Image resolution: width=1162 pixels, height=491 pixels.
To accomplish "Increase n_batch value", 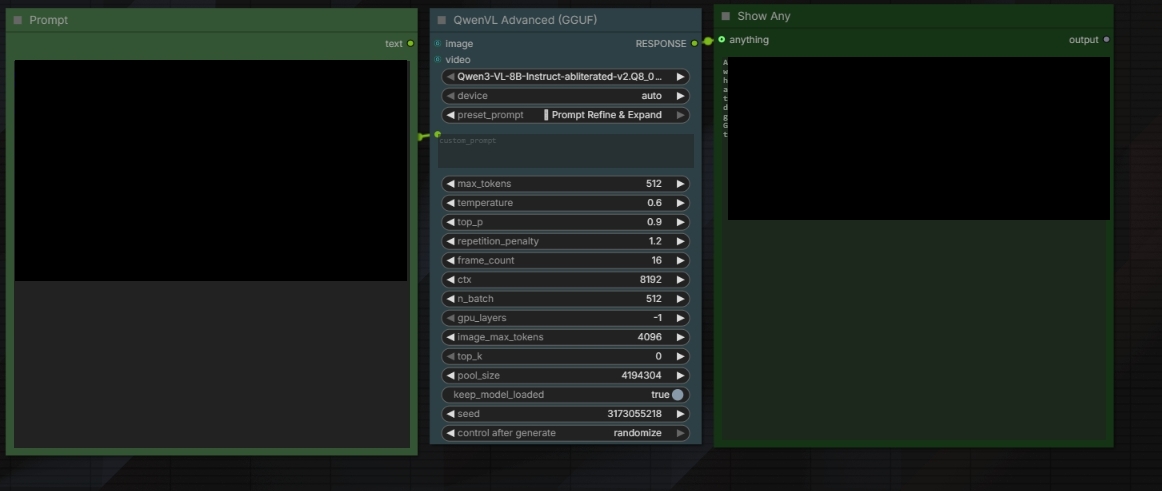I will pyautogui.click(x=680, y=299).
